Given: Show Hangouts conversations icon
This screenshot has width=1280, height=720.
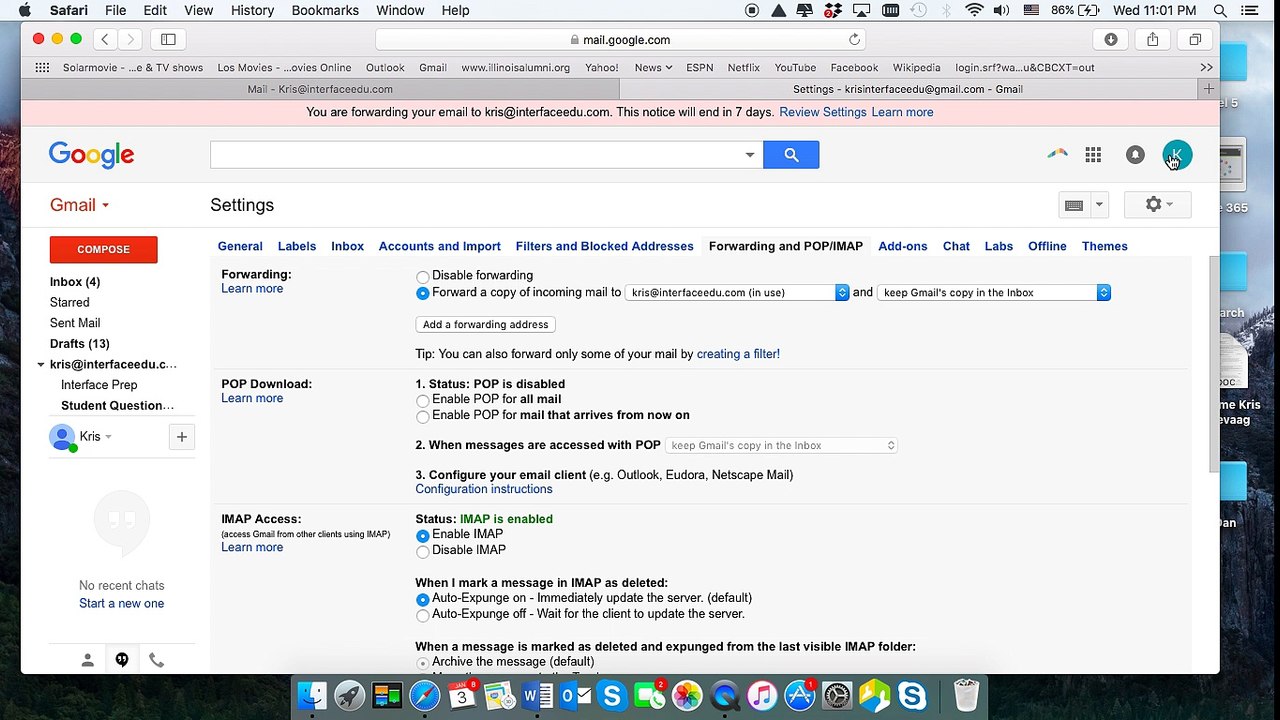Looking at the screenshot, I should click(x=121, y=660).
